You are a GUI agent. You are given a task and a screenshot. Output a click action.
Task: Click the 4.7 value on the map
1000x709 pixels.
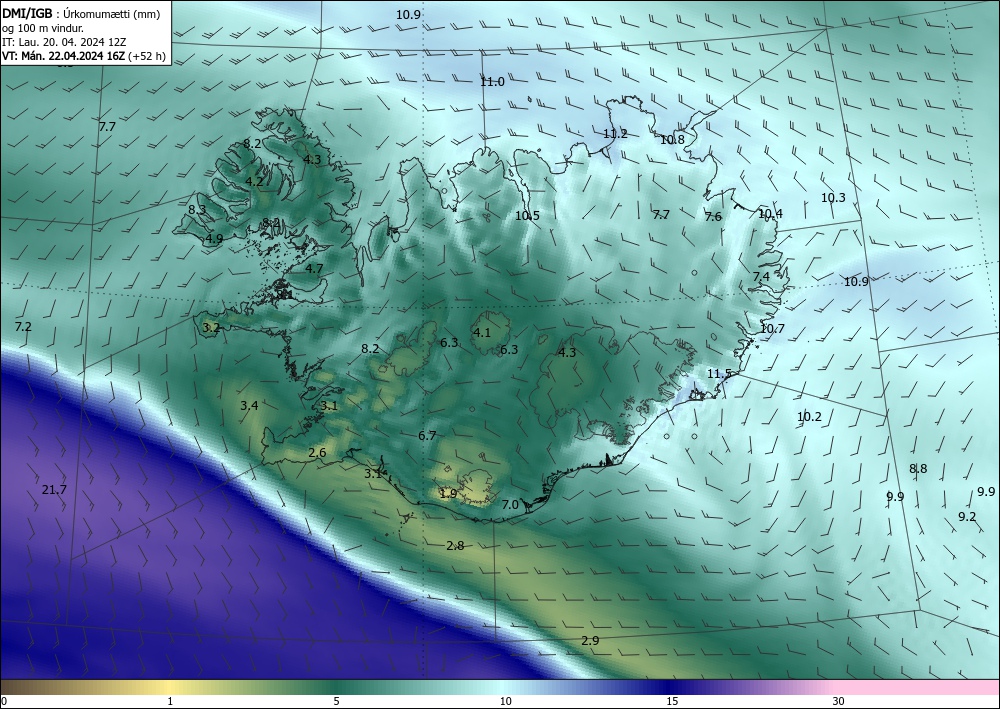pyautogui.click(x=314, y=269)
